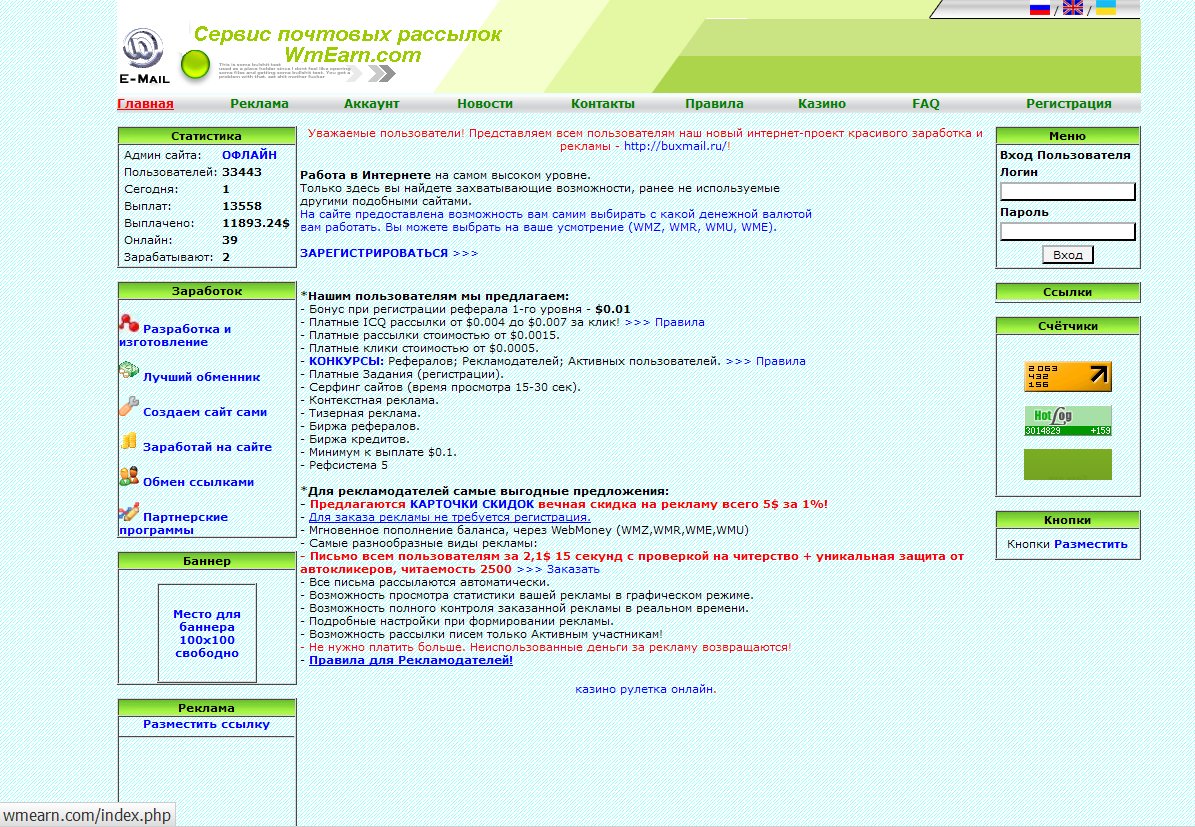Click the Статистика panel header

pyautogui.click(x=207, y=136)
